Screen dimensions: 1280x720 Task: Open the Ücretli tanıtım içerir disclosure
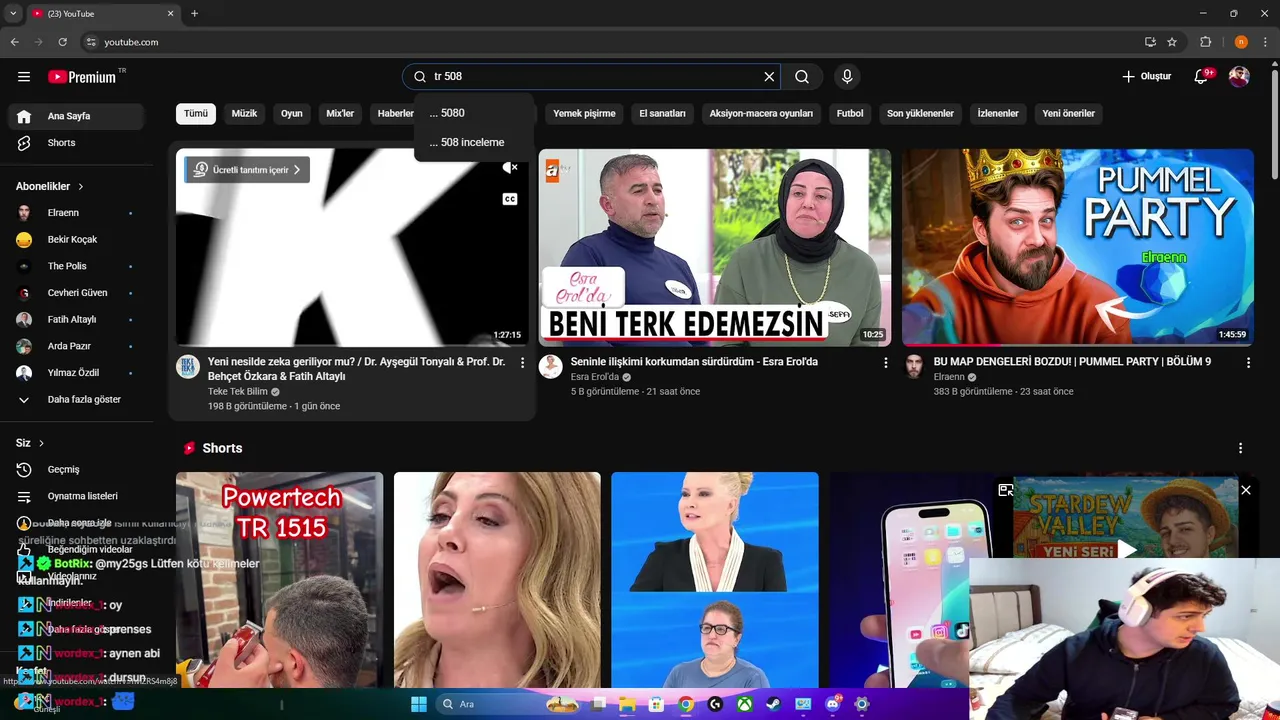click(x=247, y=170)
